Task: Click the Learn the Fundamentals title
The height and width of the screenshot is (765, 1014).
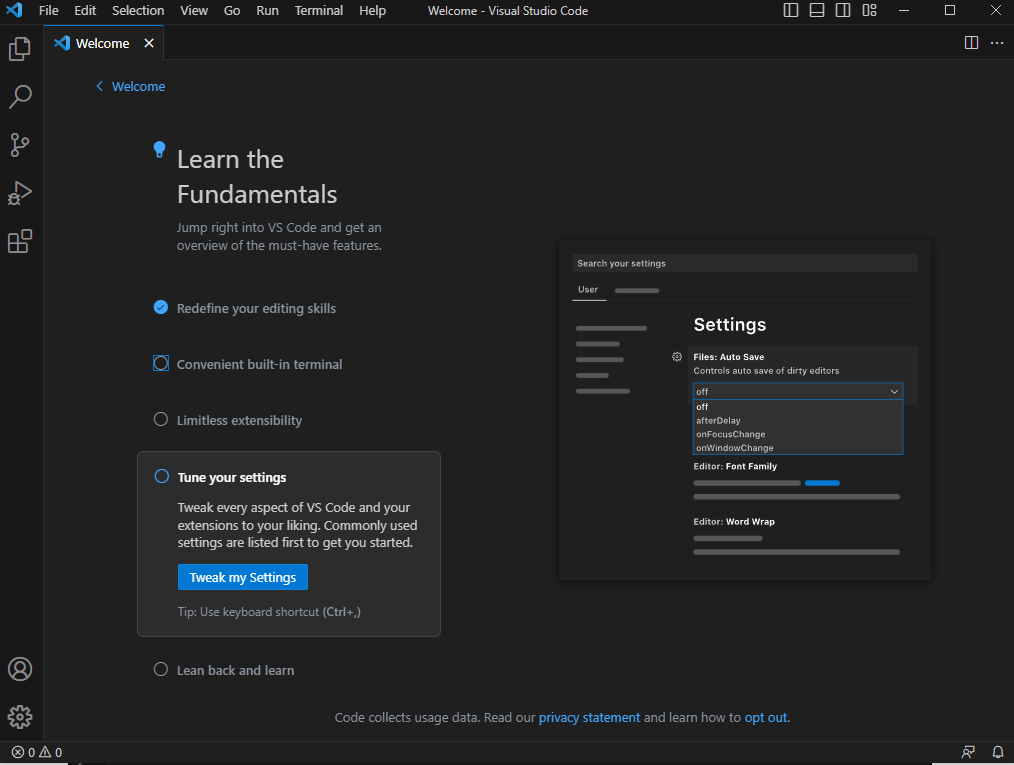Action: pyautogui.click(x=257, y=177)
